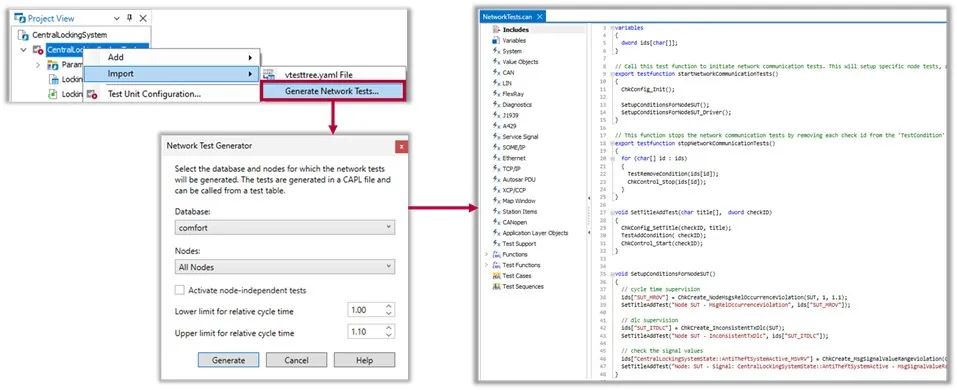
Task: Click the LIN function category icon
Action: pos(496,83)
